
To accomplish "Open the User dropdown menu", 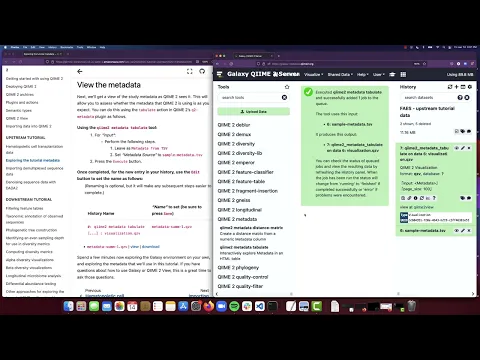I will coord(378,74).
